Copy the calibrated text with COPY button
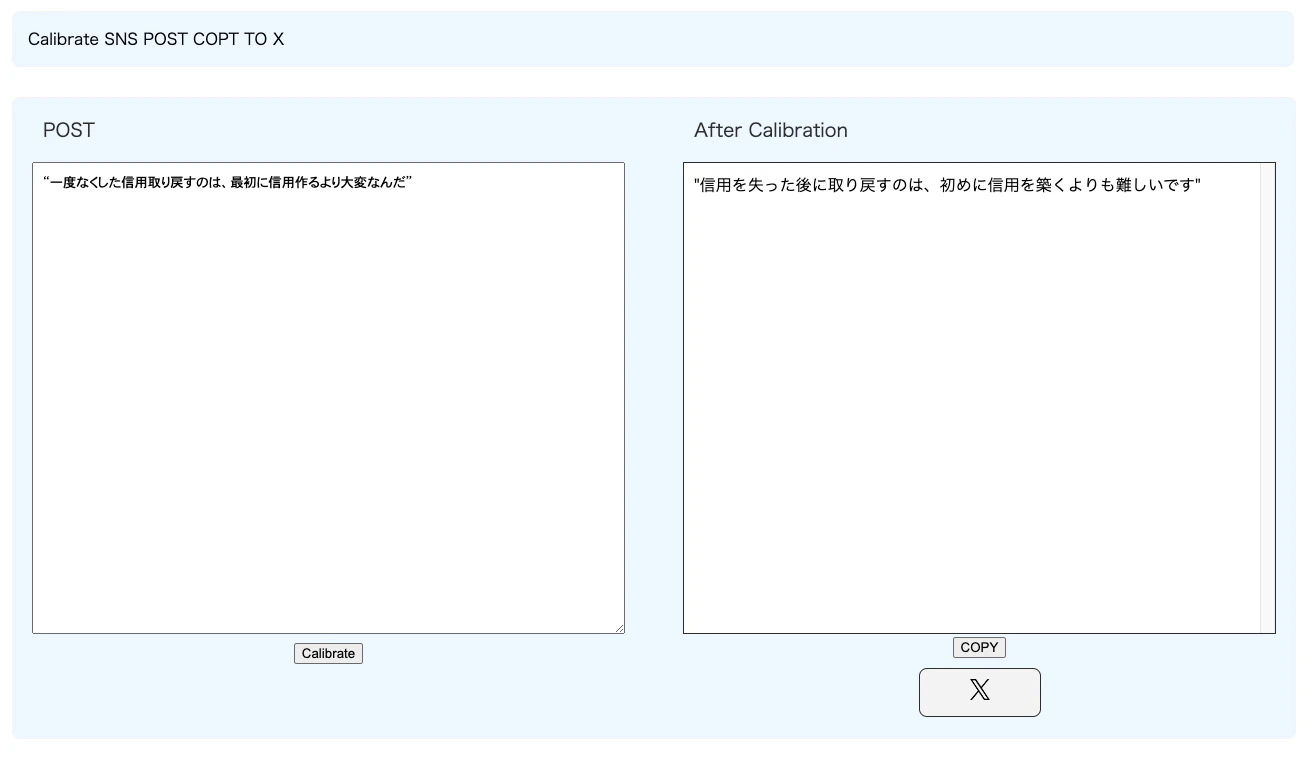The image size is (1312, 760). (x=979, y=647)
